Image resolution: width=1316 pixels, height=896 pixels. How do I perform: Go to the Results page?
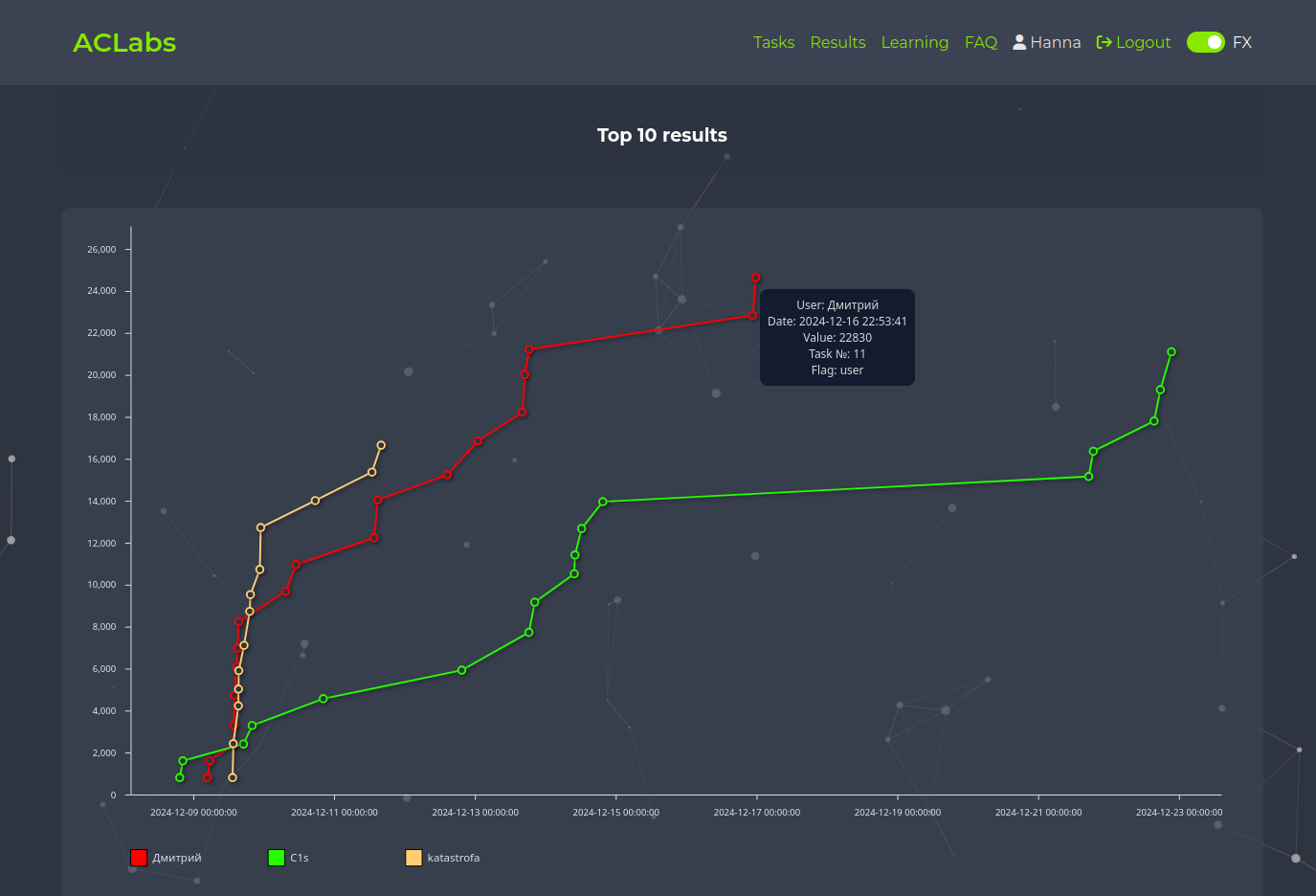[x=837, y=42]
